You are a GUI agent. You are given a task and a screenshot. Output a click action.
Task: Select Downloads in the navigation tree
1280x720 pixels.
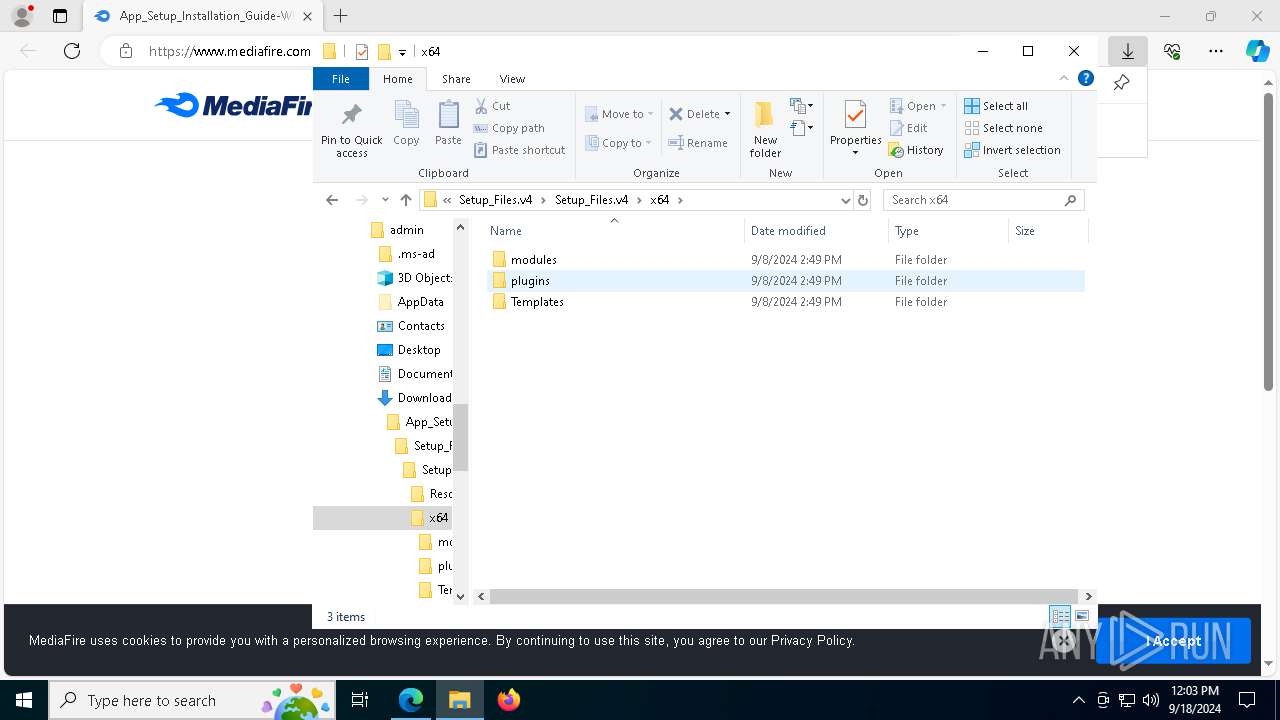pos(415,398)
